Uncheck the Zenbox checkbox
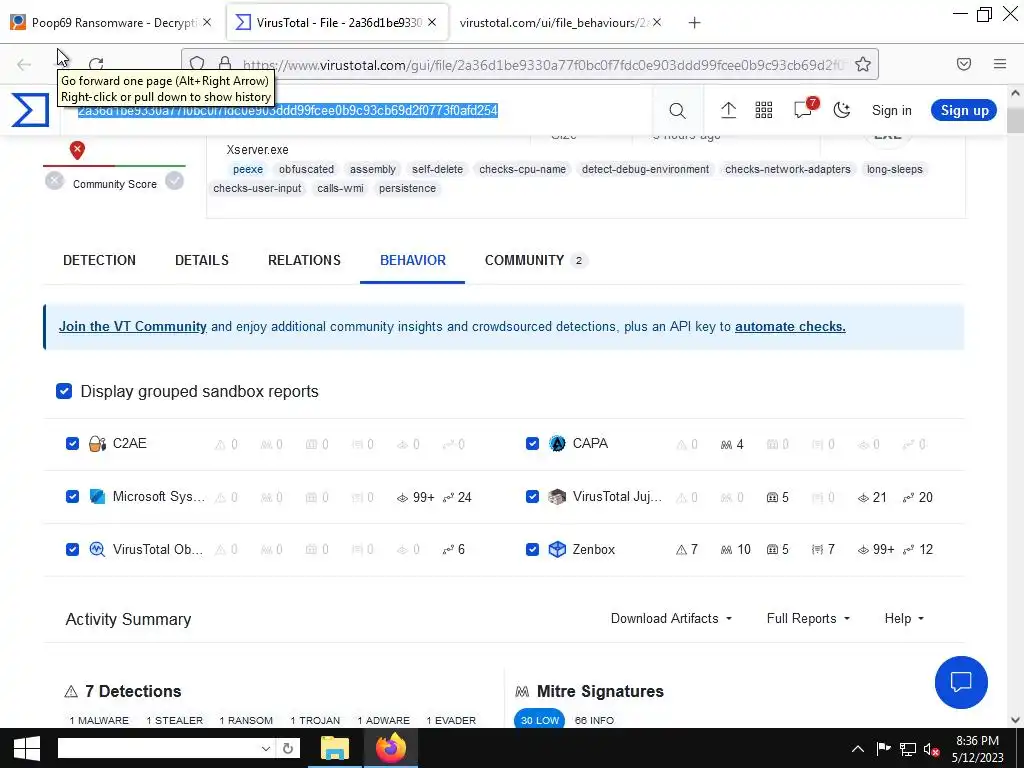The height and width of the screenshot is (768, 1024). [x=532, y=549]
